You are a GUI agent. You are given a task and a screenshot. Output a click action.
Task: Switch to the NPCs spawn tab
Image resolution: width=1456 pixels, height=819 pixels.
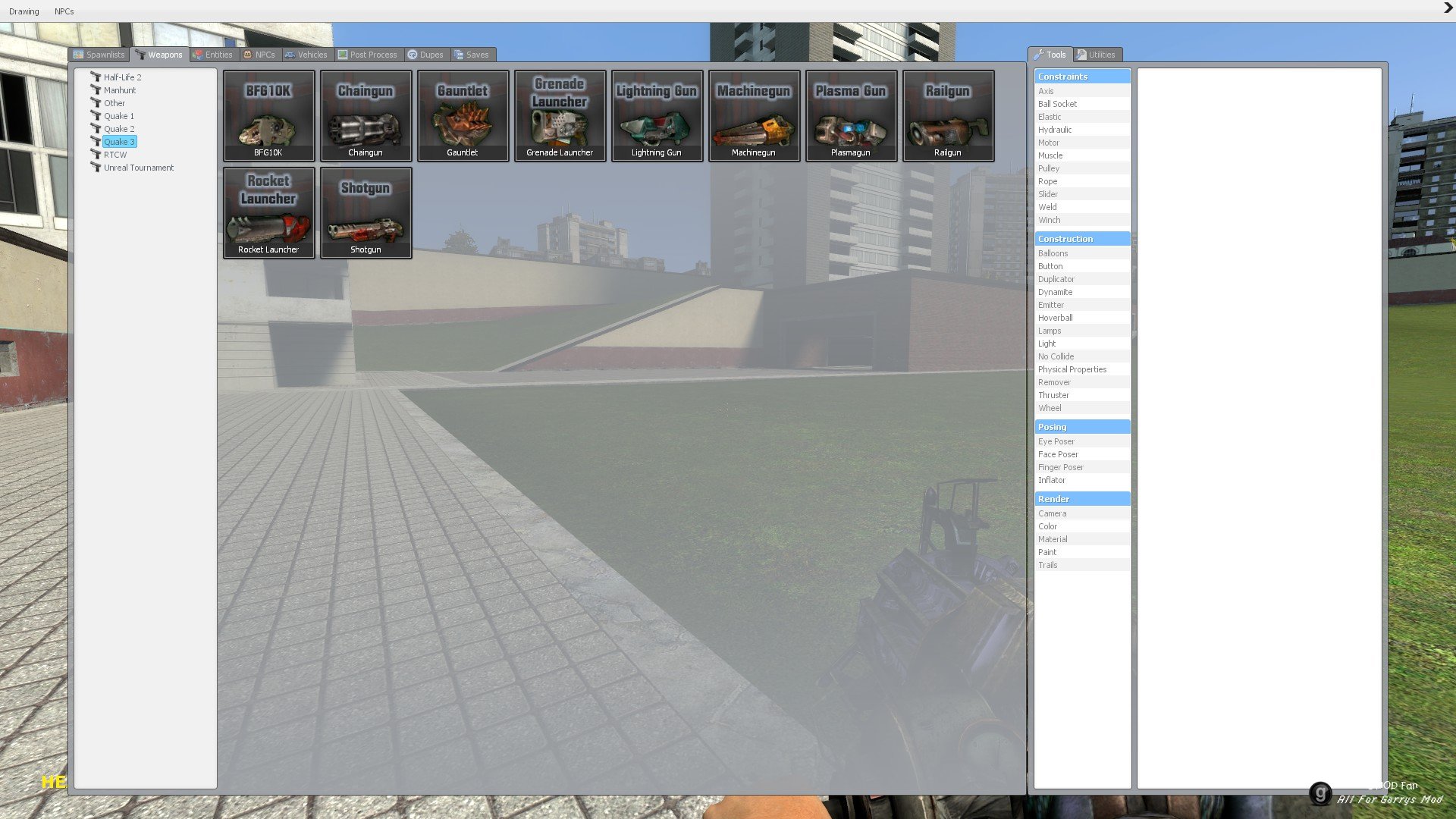pos(259,55)
